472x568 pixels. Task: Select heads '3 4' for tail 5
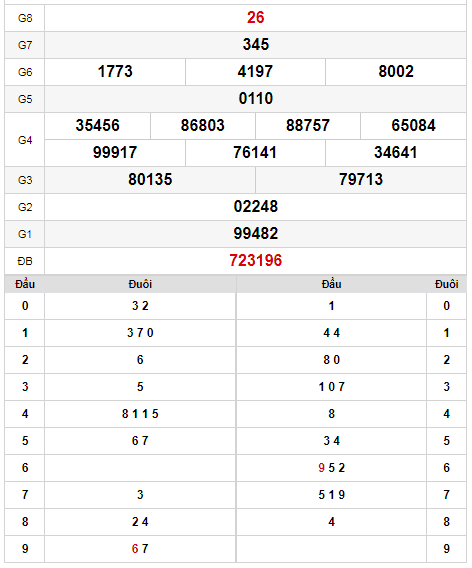click(331, 440)
